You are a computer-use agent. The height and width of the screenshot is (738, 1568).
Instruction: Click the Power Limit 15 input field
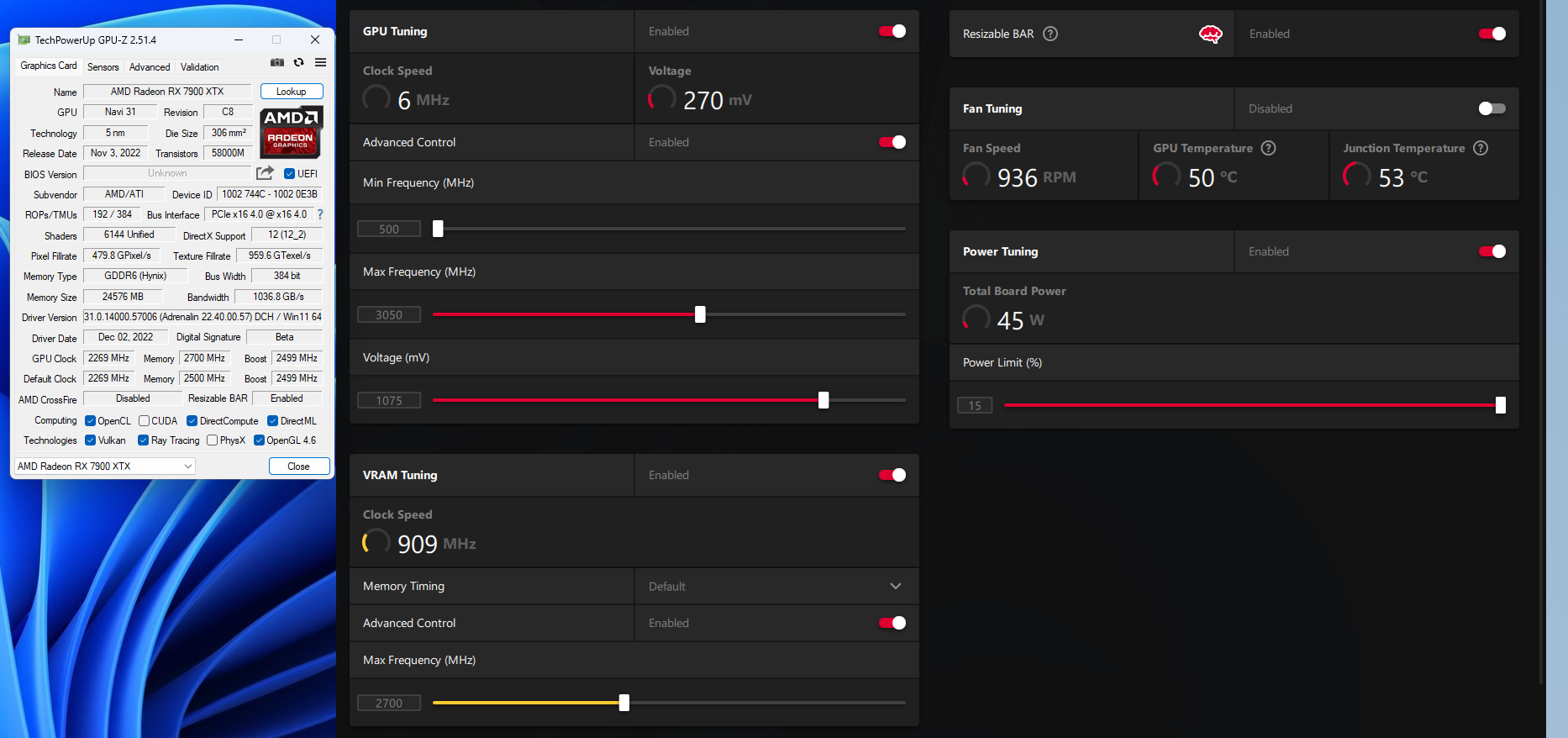click(x=975, y=405)
